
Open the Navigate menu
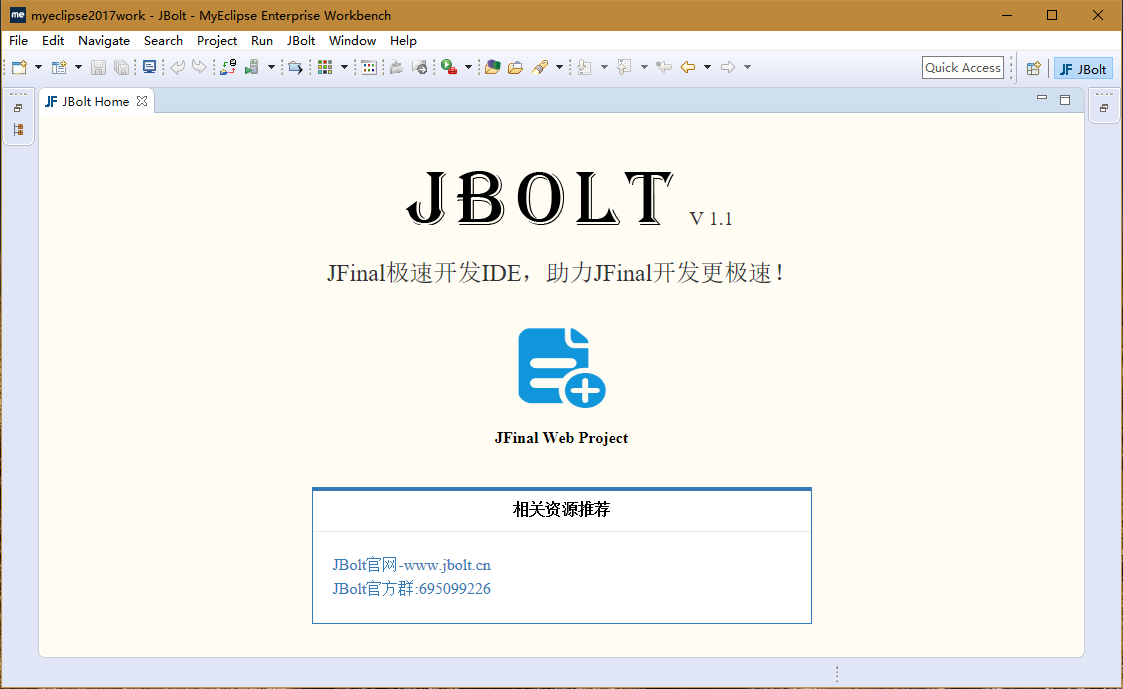coord(104,41)
